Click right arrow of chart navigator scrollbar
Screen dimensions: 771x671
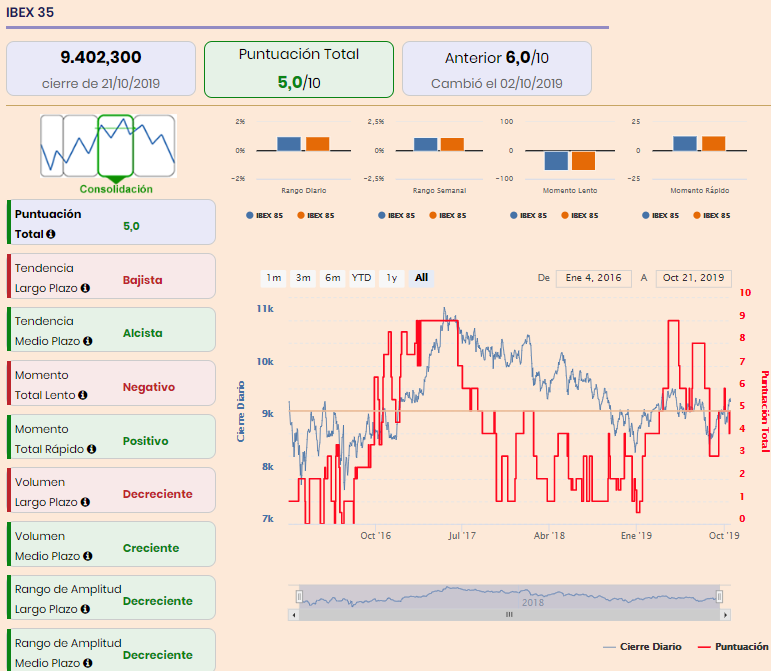pos(725,614)
